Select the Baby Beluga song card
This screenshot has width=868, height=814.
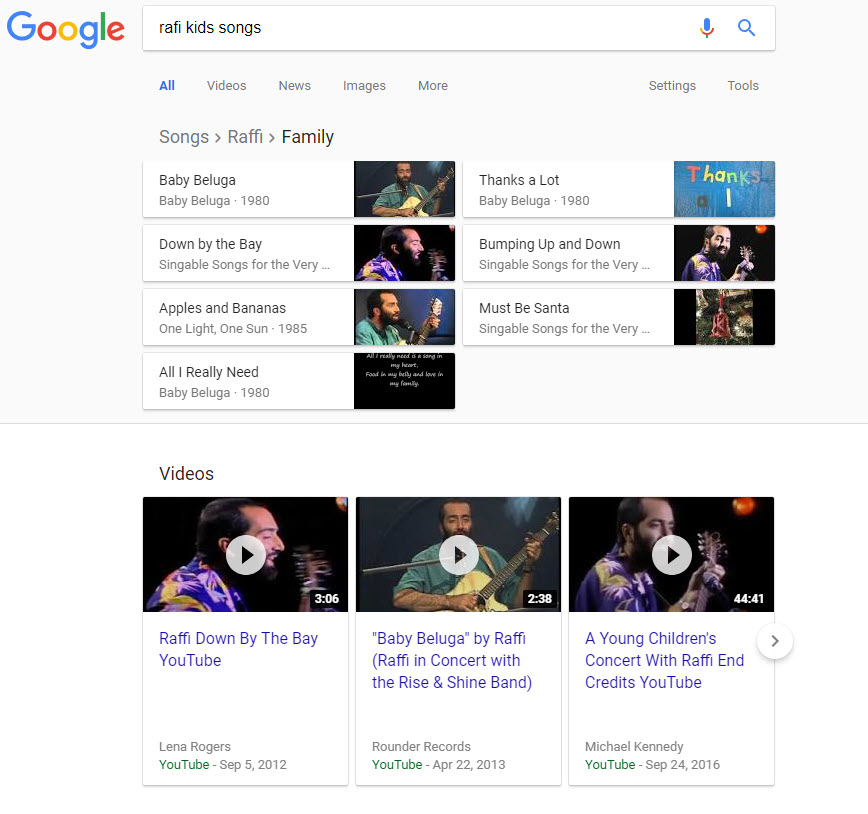point(249,189)
